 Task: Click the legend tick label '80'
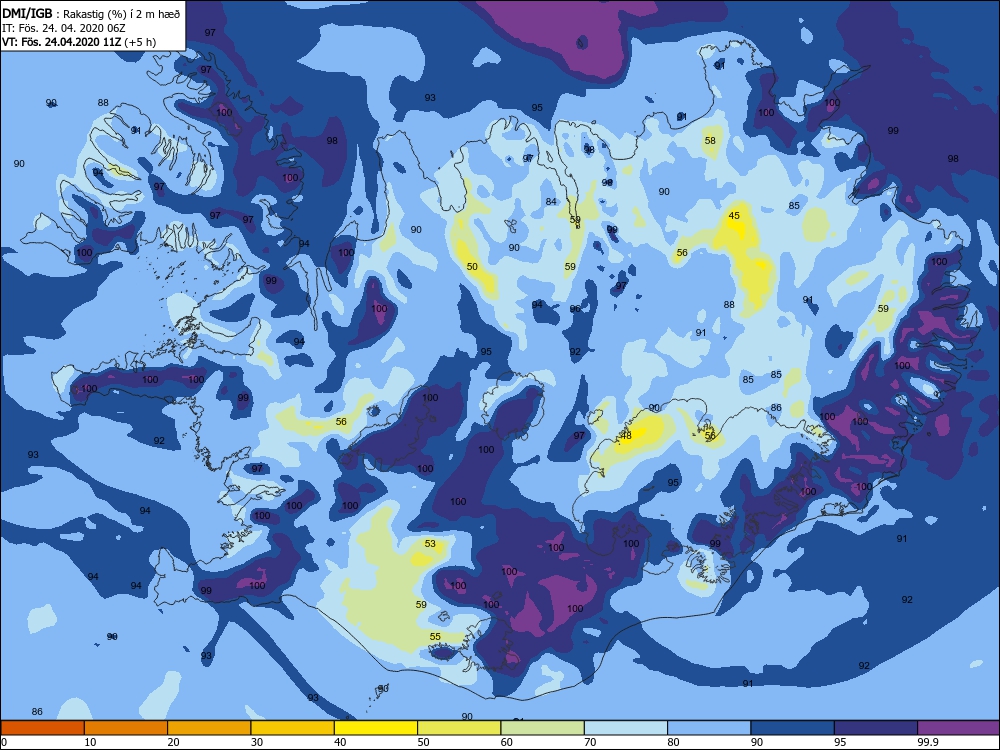673,742
